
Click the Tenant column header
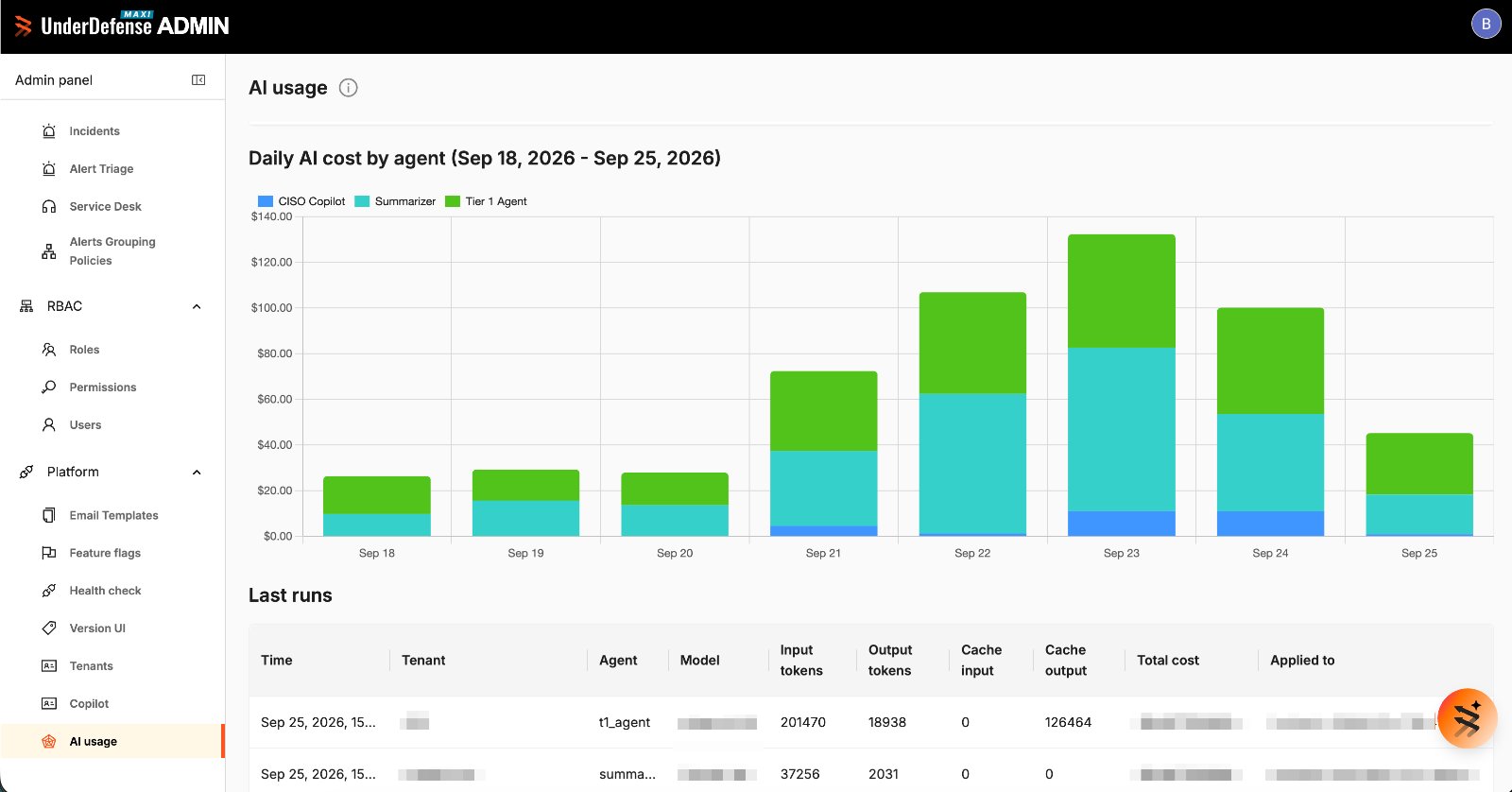[x=423, y=661]
